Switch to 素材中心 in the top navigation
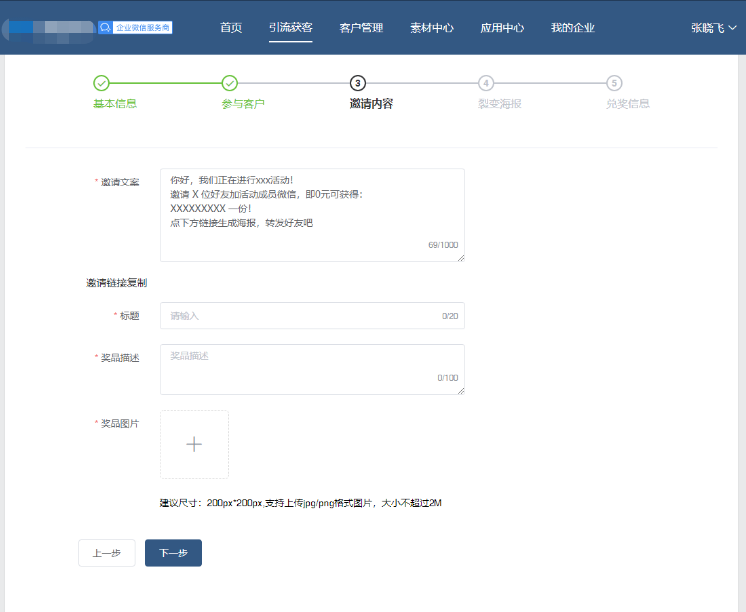The width and height of the screenshot is (746, 612). tap(432, 28)
